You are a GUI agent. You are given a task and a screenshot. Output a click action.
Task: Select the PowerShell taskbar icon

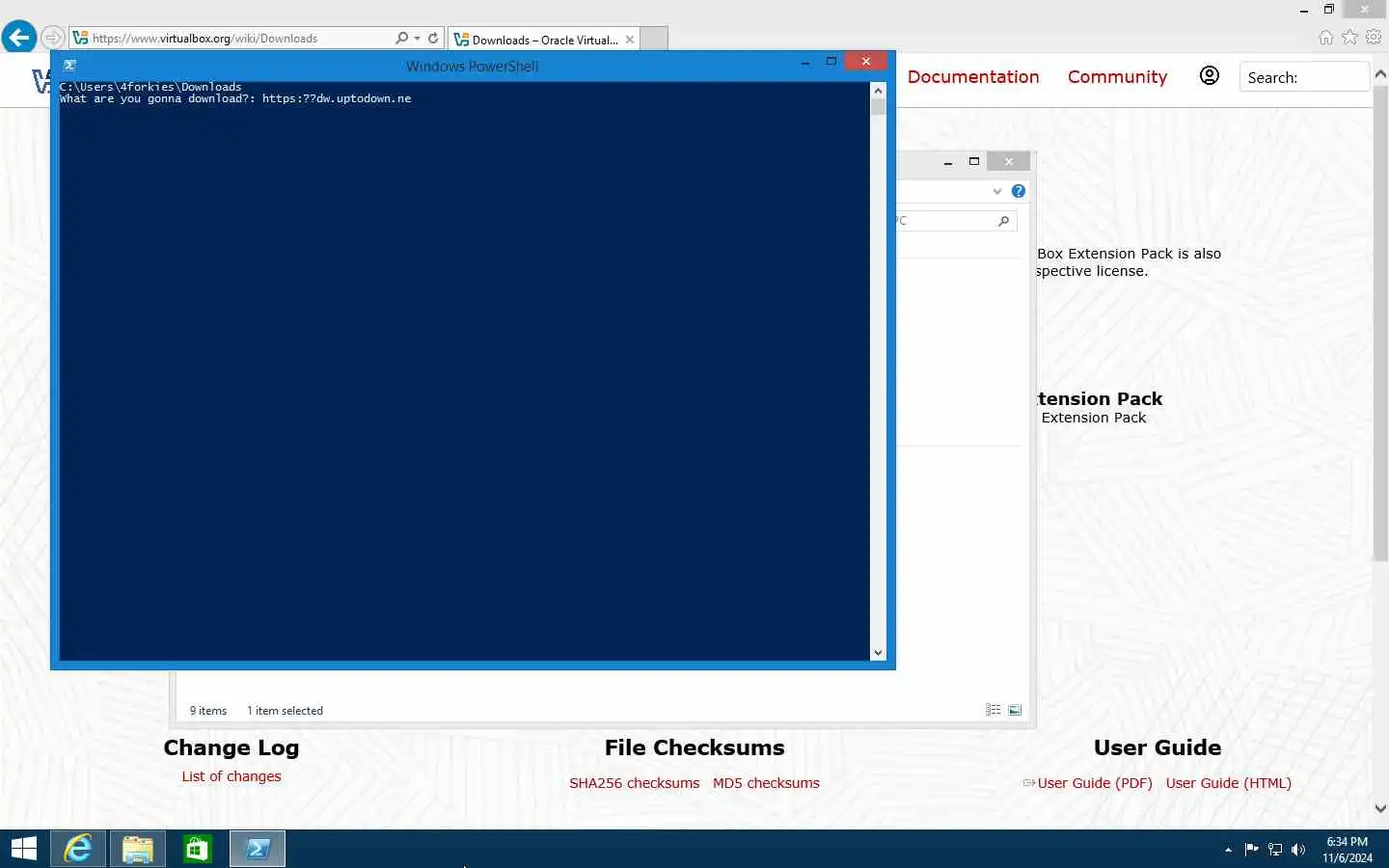(x=258, y=849)
